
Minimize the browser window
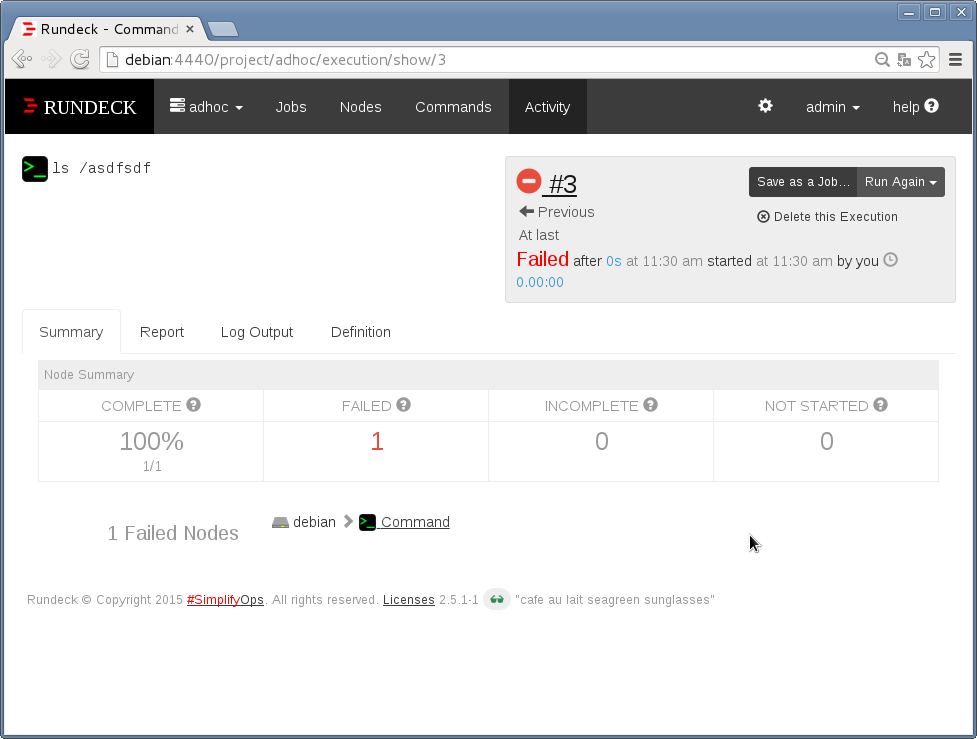click(x=909, y=12)
